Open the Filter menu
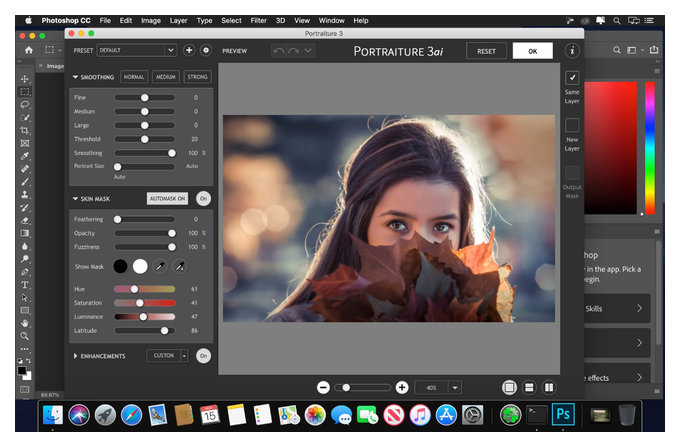This screenshot has width=680, height=447. point(258,20)
